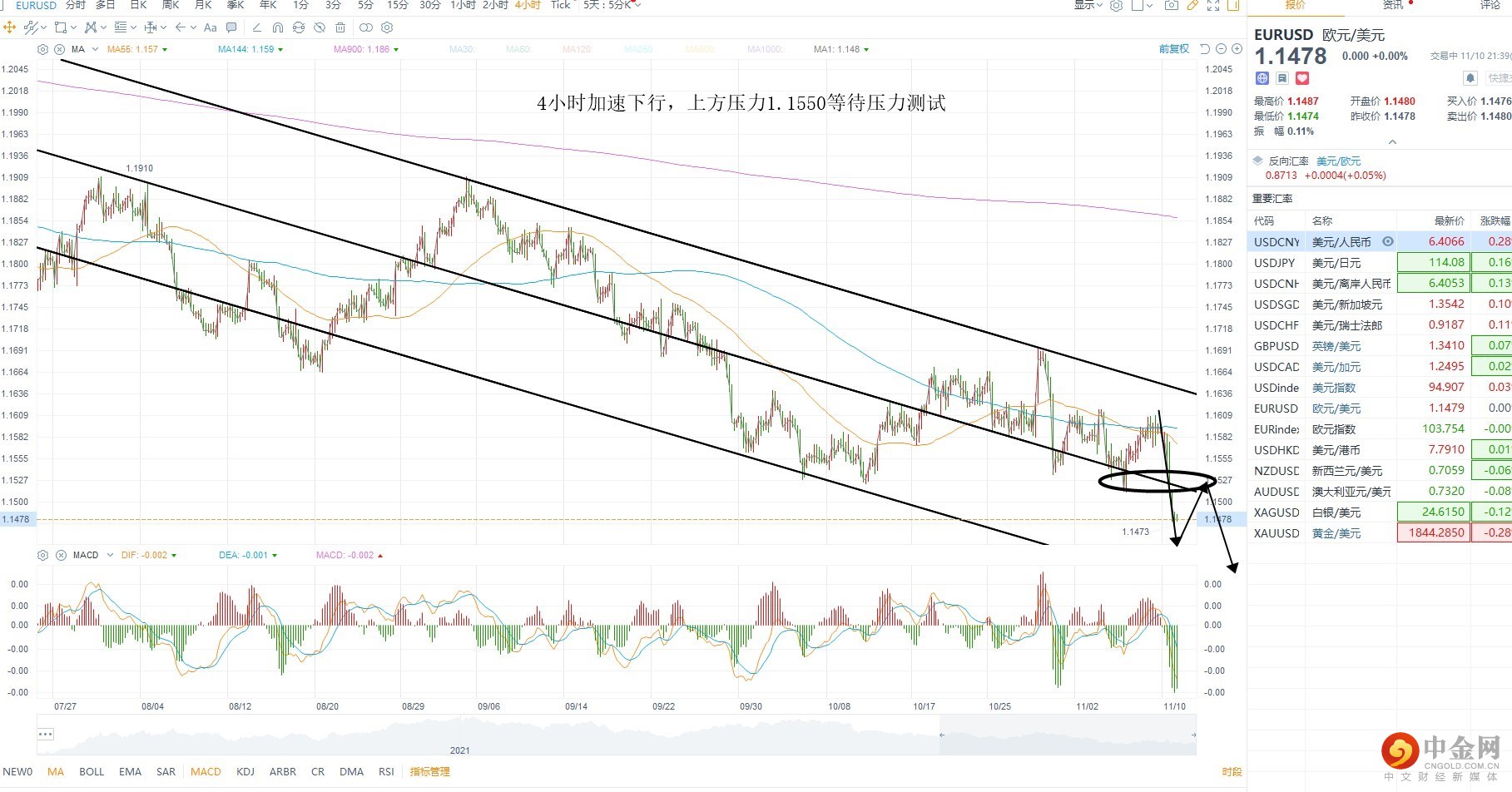Open the 美元/欧元 reverse rate link
The image size is (1512, 792).
(1339, 161)
